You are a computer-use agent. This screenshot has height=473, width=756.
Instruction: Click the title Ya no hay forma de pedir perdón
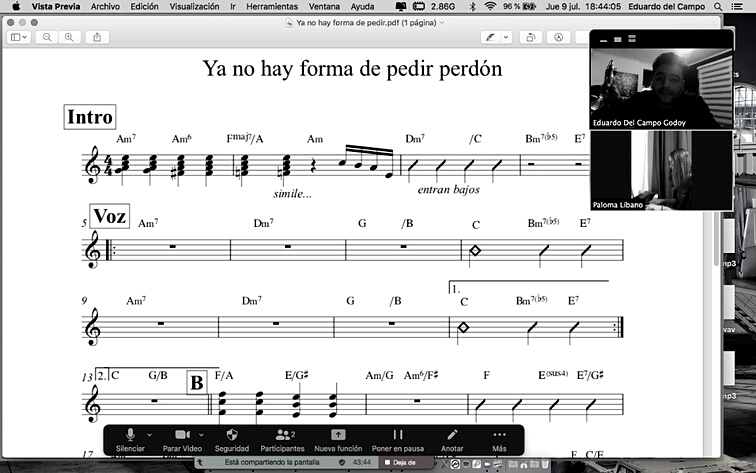coord(352,68)
